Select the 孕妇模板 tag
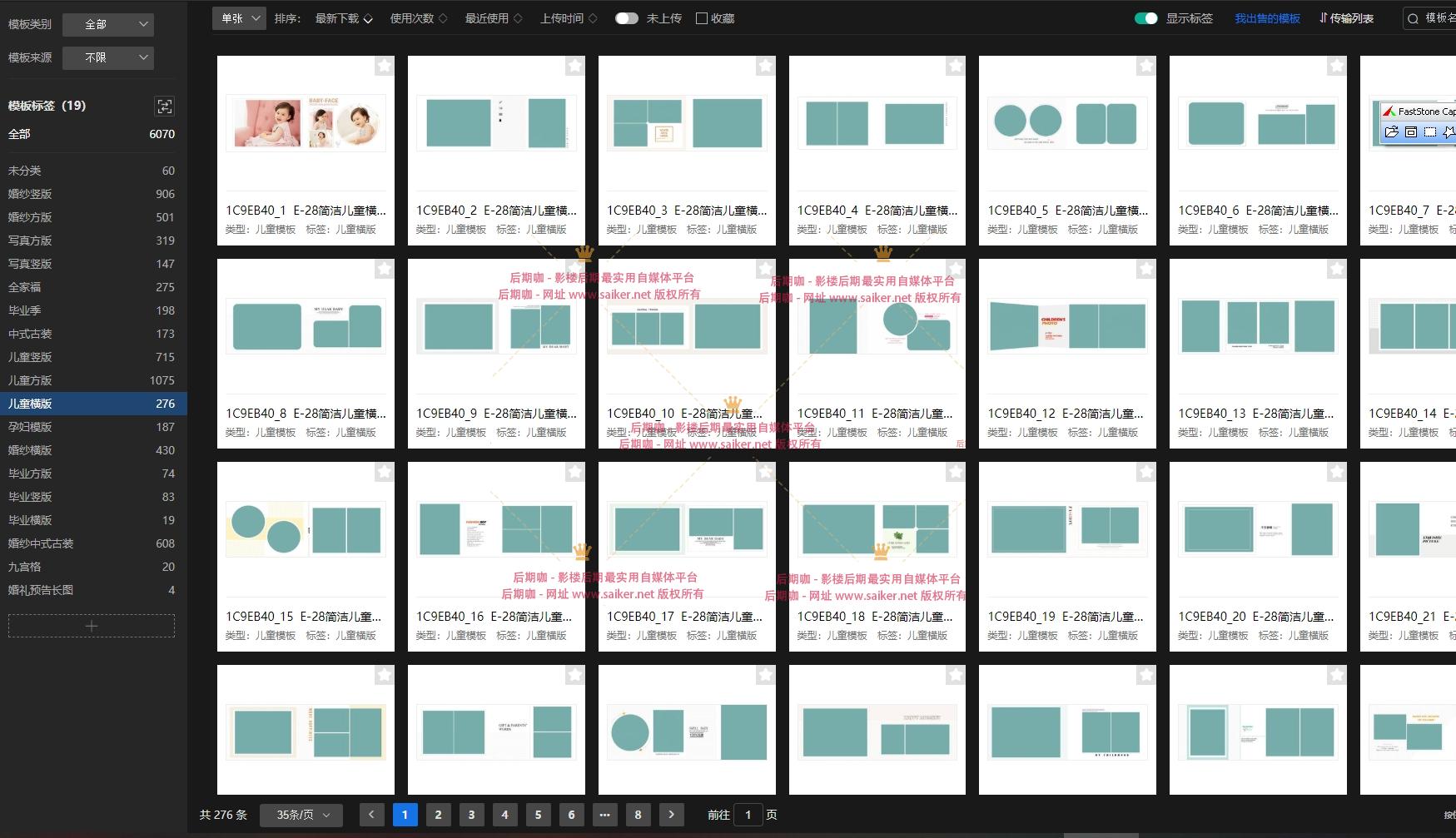The image size is (1456, 838). (x=92, y=427)
